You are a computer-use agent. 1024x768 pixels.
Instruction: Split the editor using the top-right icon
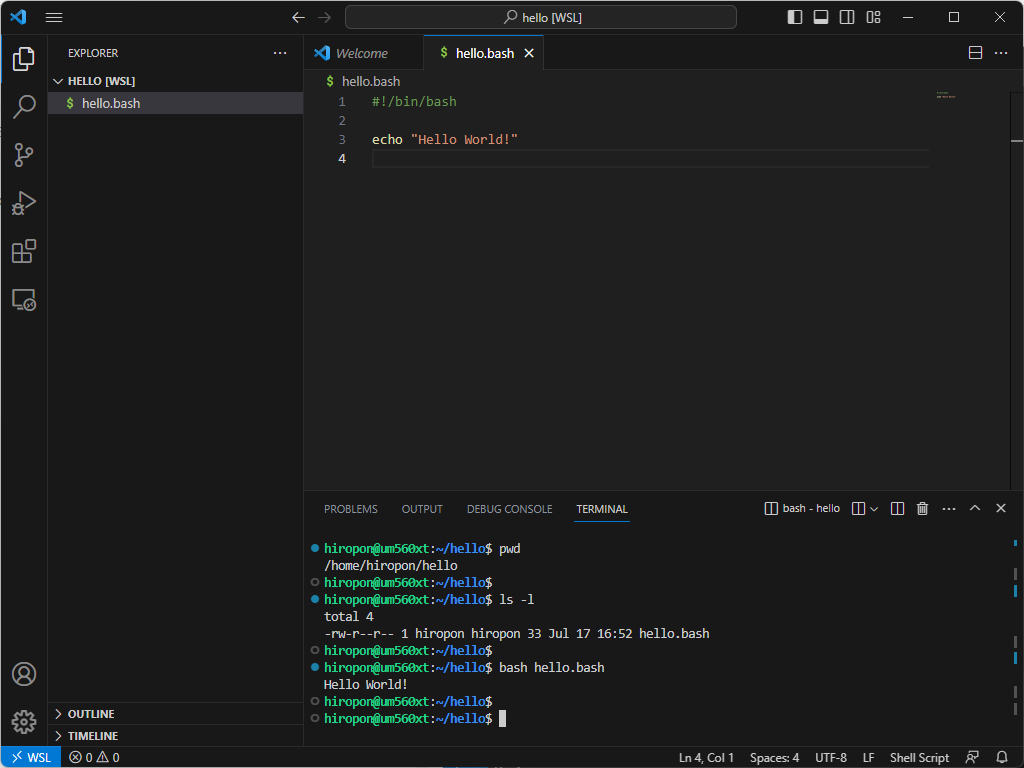coord(974,52)
